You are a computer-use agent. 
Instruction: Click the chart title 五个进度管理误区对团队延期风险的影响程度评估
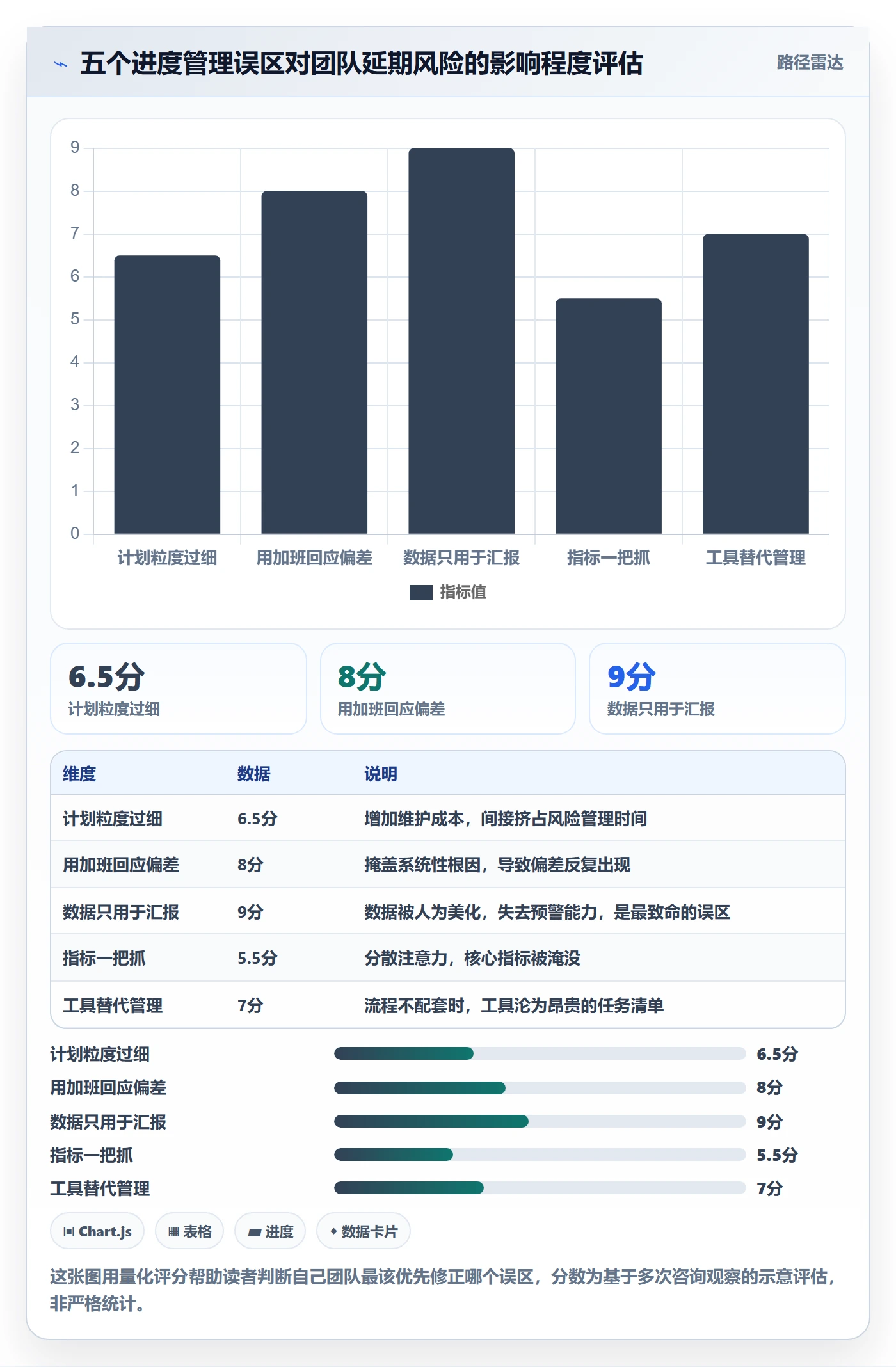(362, 63)
